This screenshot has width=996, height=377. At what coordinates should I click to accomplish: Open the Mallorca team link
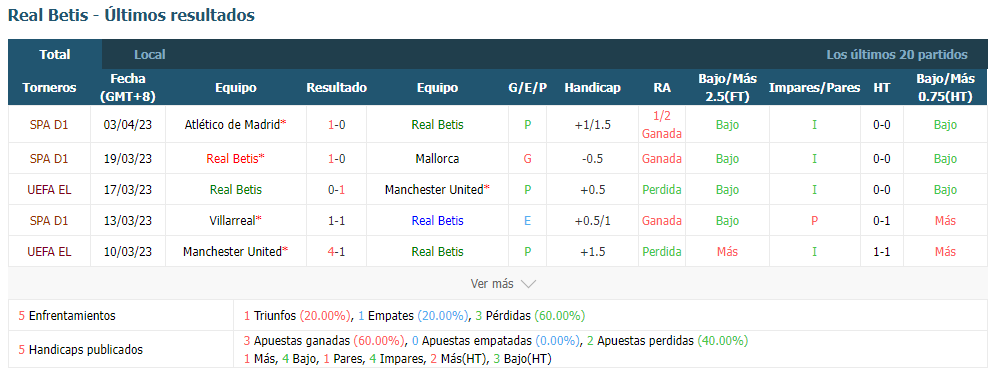click(x=437, y=158)
